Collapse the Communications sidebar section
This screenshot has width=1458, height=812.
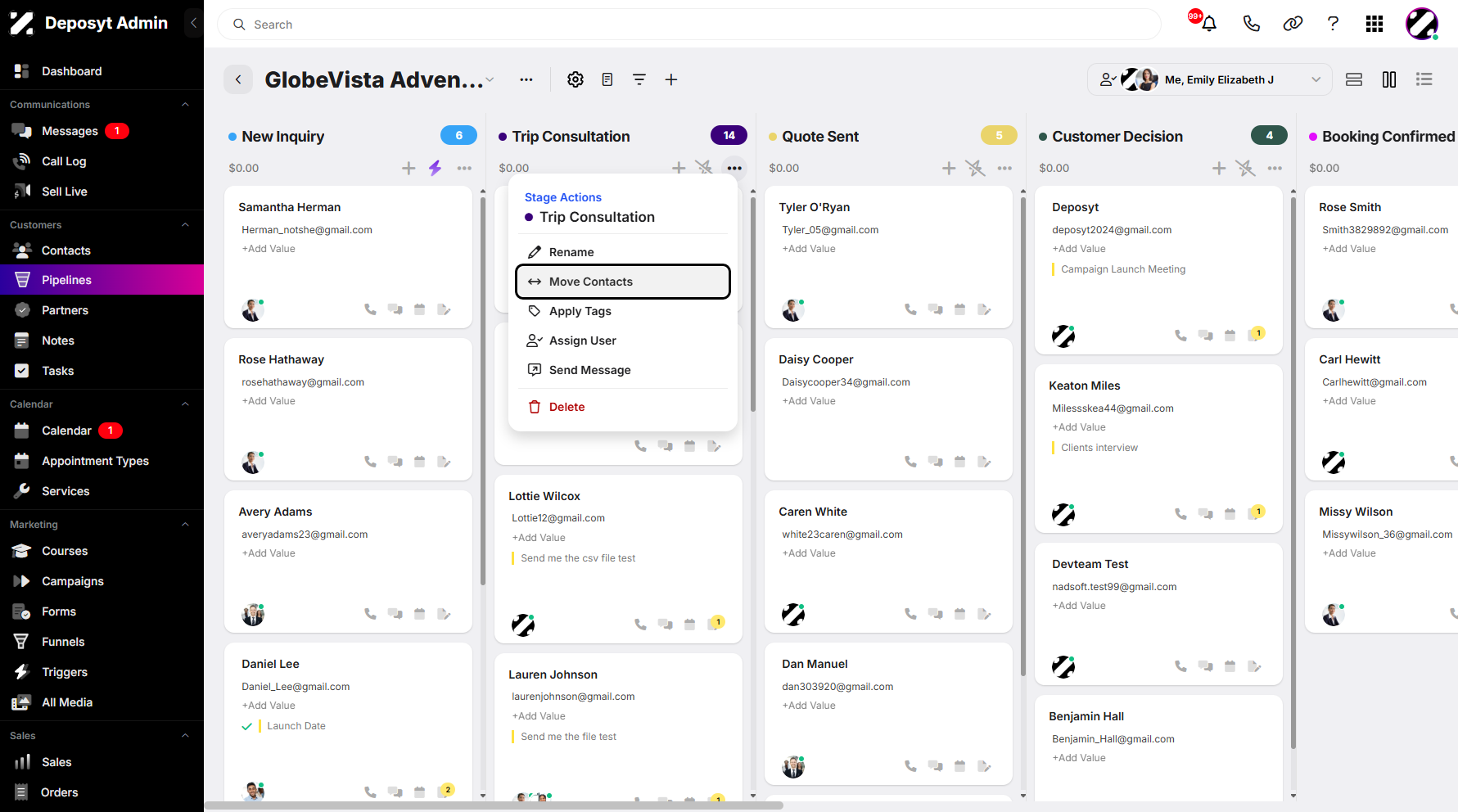pos(185,105)
